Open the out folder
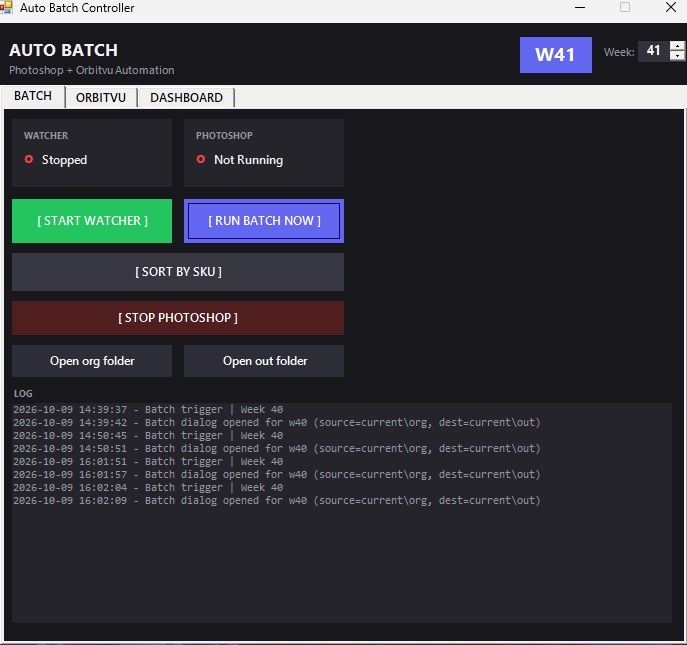The height and width of the screenshot is (645, 687). (264, 361)
